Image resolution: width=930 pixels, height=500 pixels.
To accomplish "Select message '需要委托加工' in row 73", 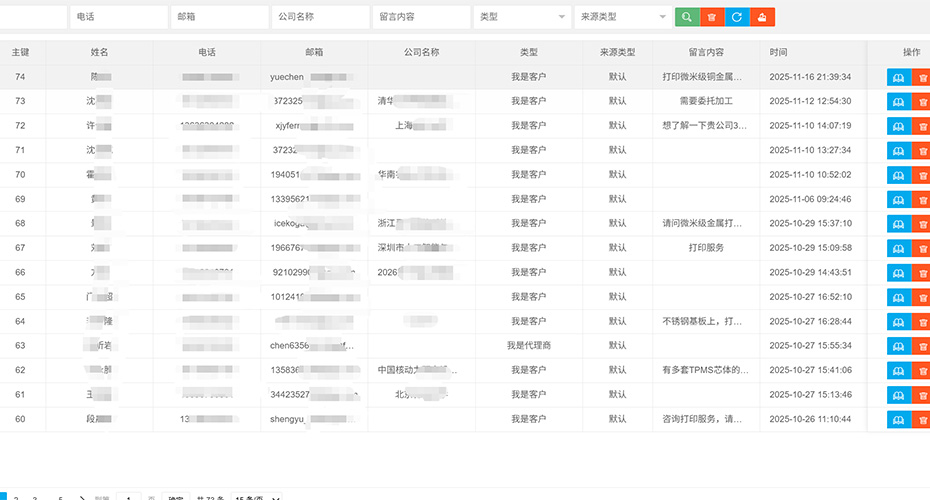I will 706,101.
